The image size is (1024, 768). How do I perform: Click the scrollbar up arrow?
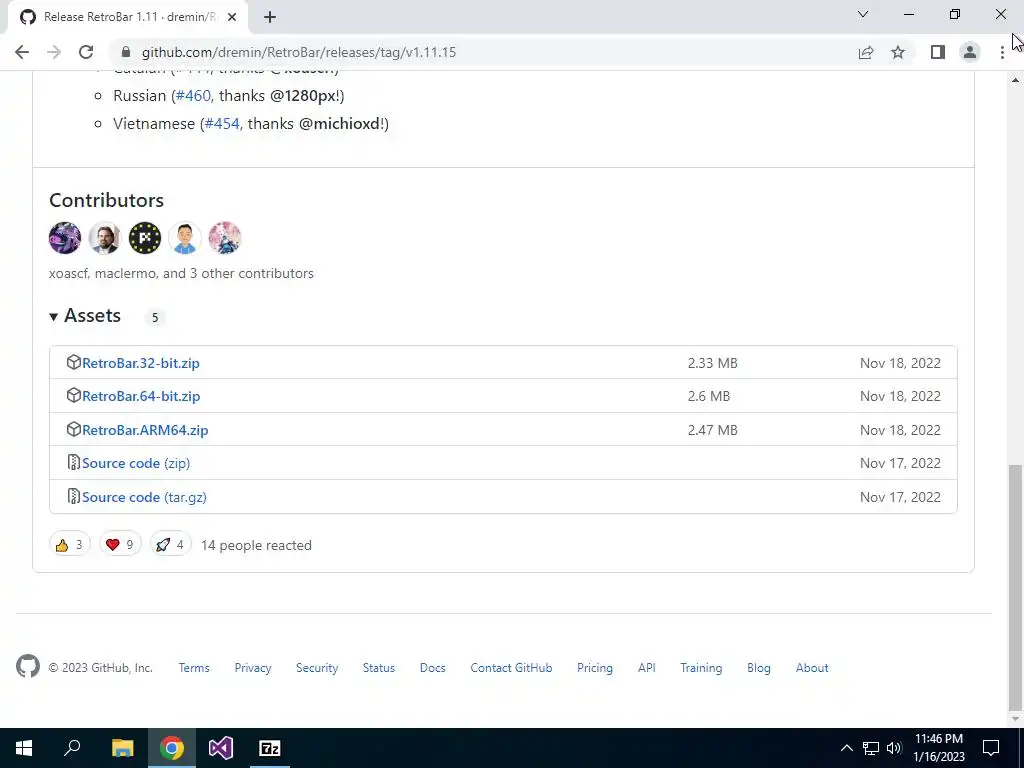tap(1015, 80)
